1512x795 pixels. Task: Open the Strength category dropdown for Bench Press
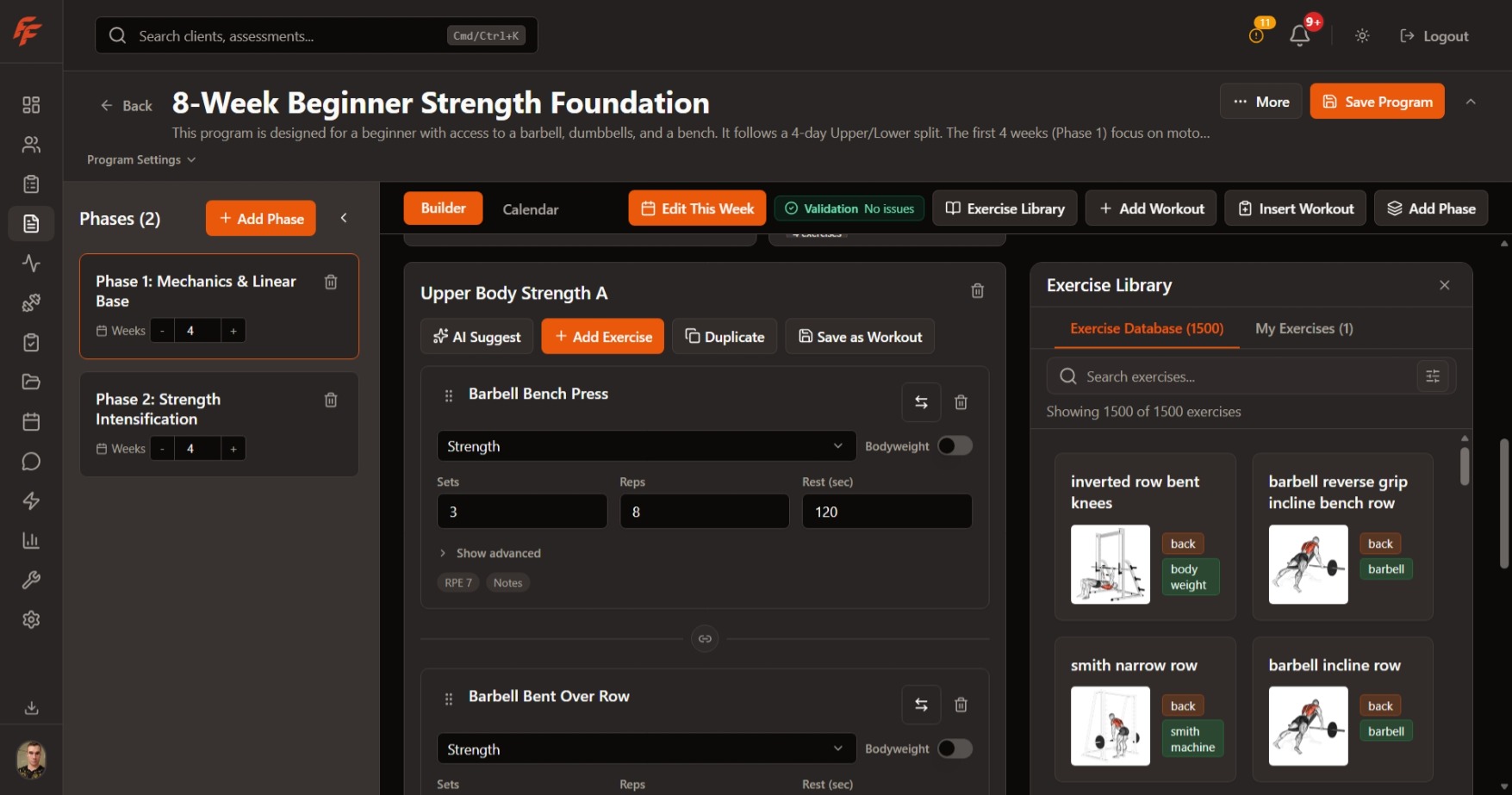click(644, 445)
